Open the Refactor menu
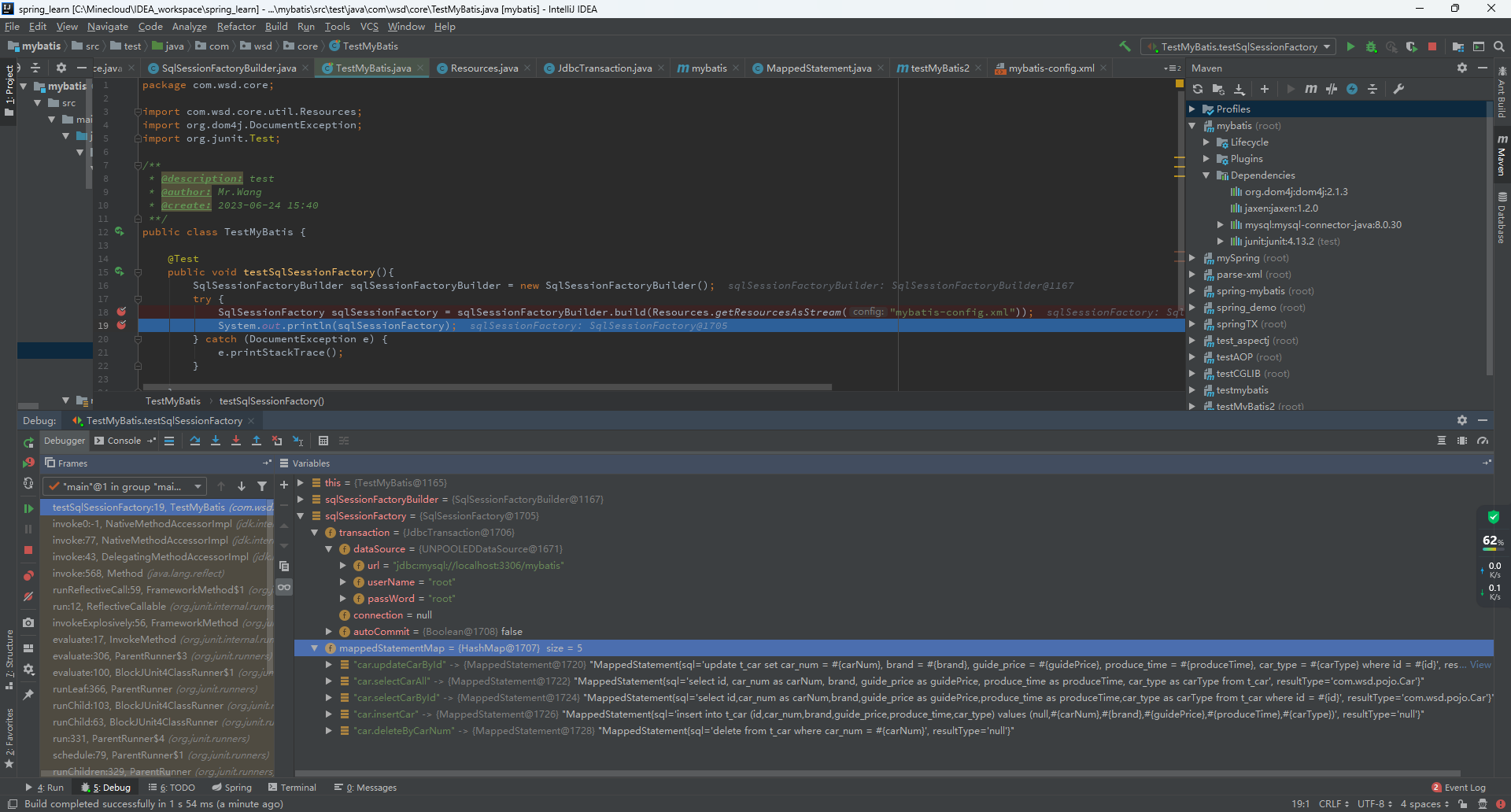This screenshot has height=812, width=1511. [x=236, y=26]
